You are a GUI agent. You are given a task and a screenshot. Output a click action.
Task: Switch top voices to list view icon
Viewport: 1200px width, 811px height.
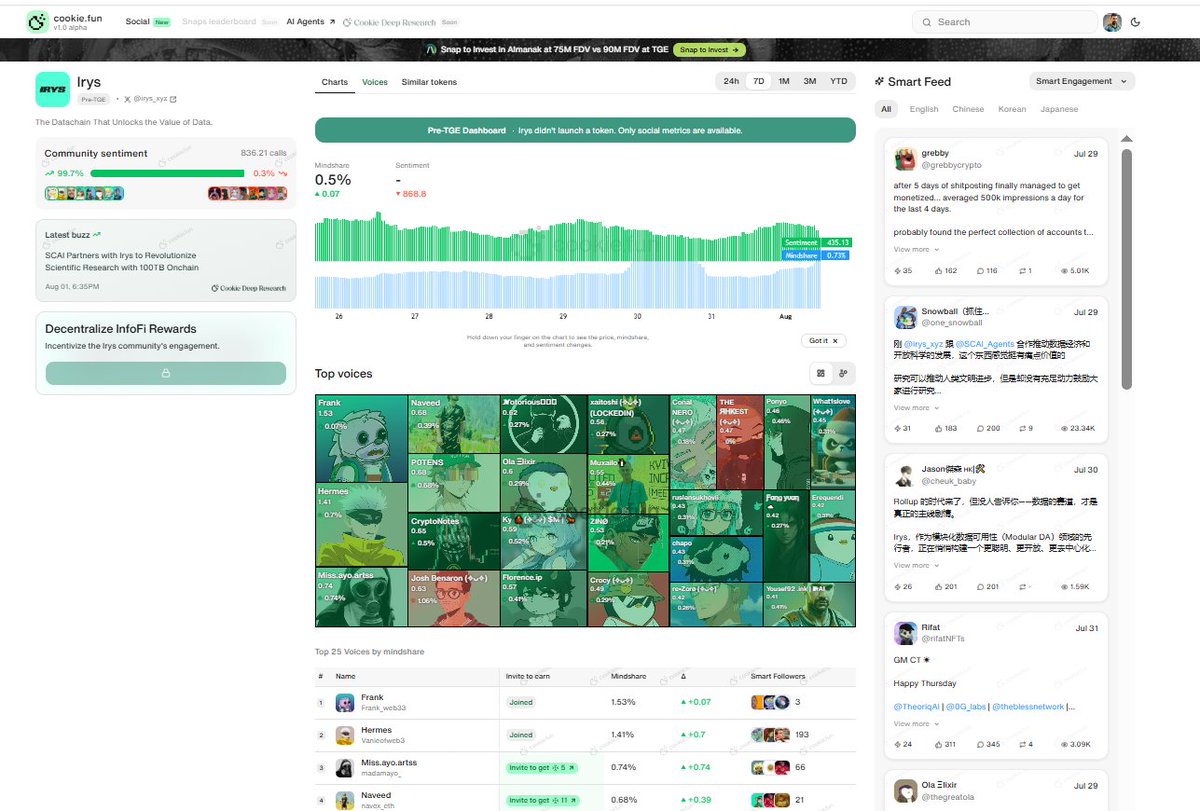point(843,374)
